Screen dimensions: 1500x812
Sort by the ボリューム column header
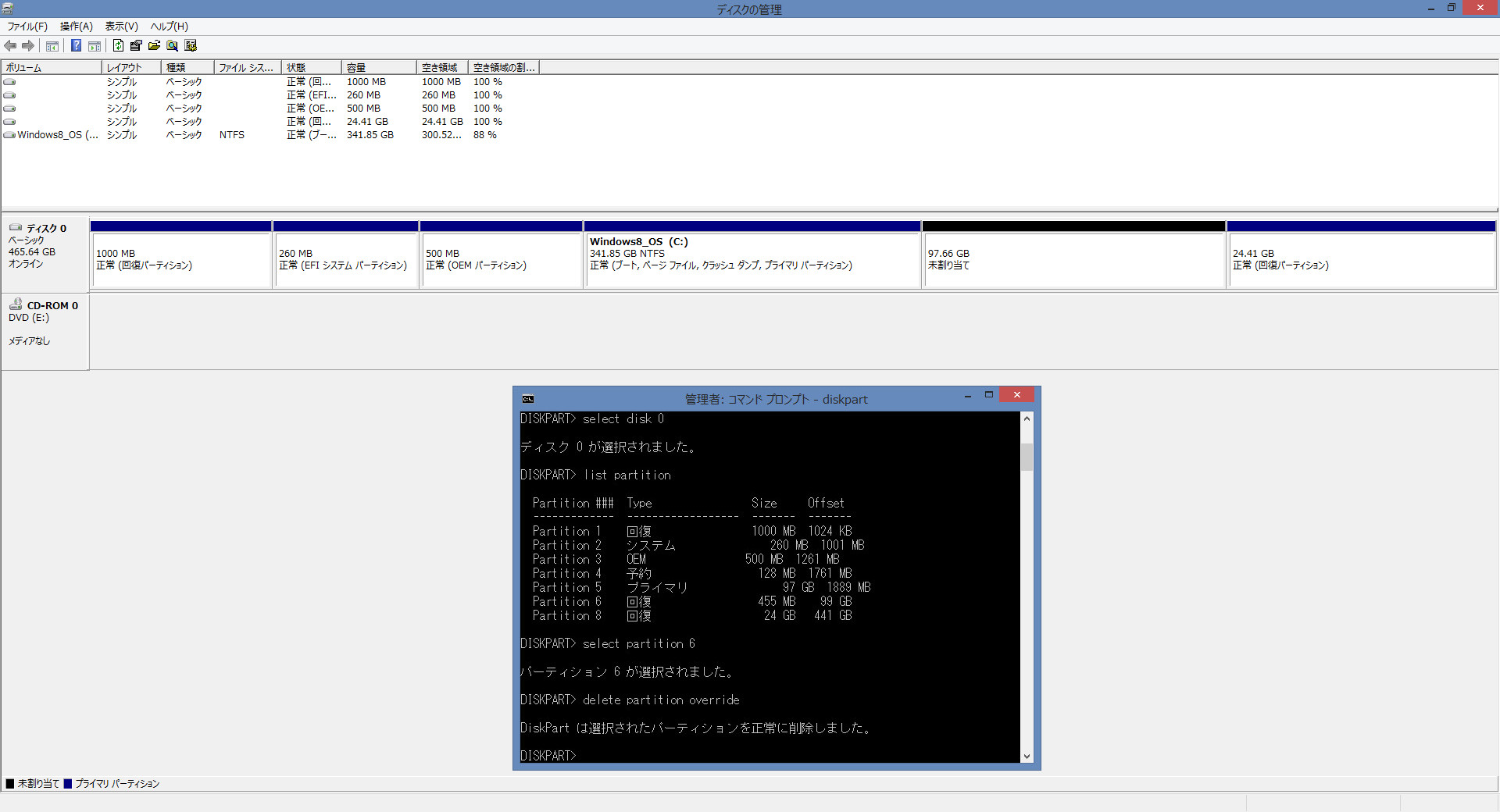pyautogui.click(x=51, y=68)
